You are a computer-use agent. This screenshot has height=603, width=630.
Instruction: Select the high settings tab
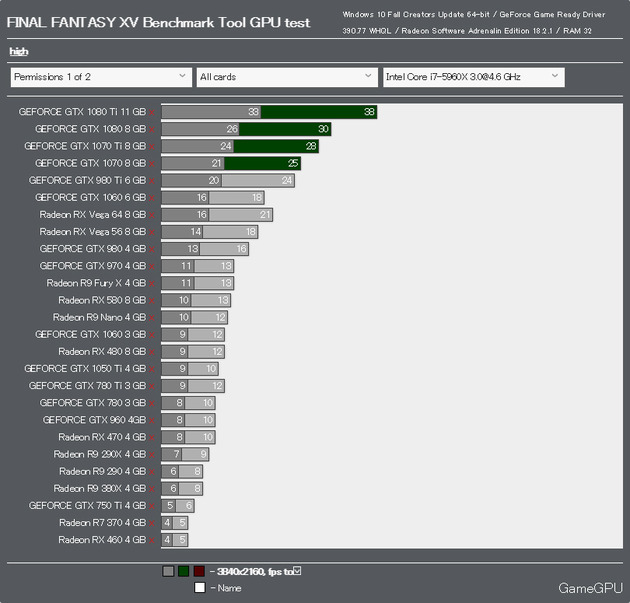(18, 51)
